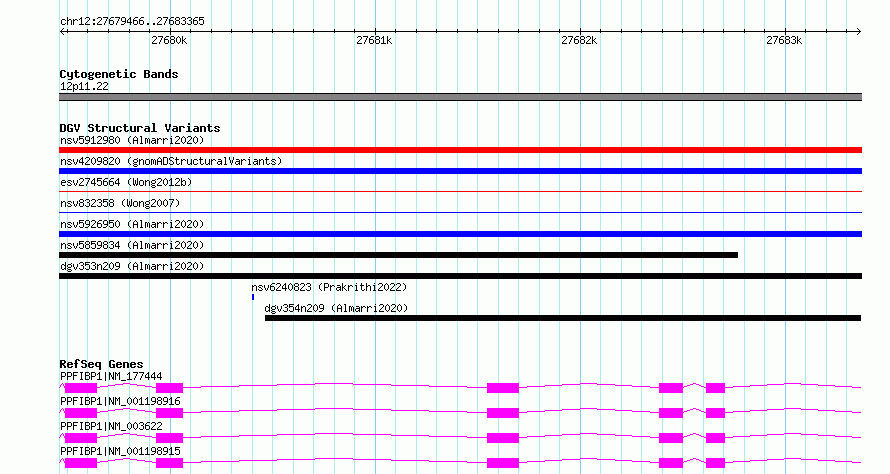Click NM_001198916 exon between 27681k and 27682k
Viewport: 890px width, 474px height.
click(x=503, y=413)
